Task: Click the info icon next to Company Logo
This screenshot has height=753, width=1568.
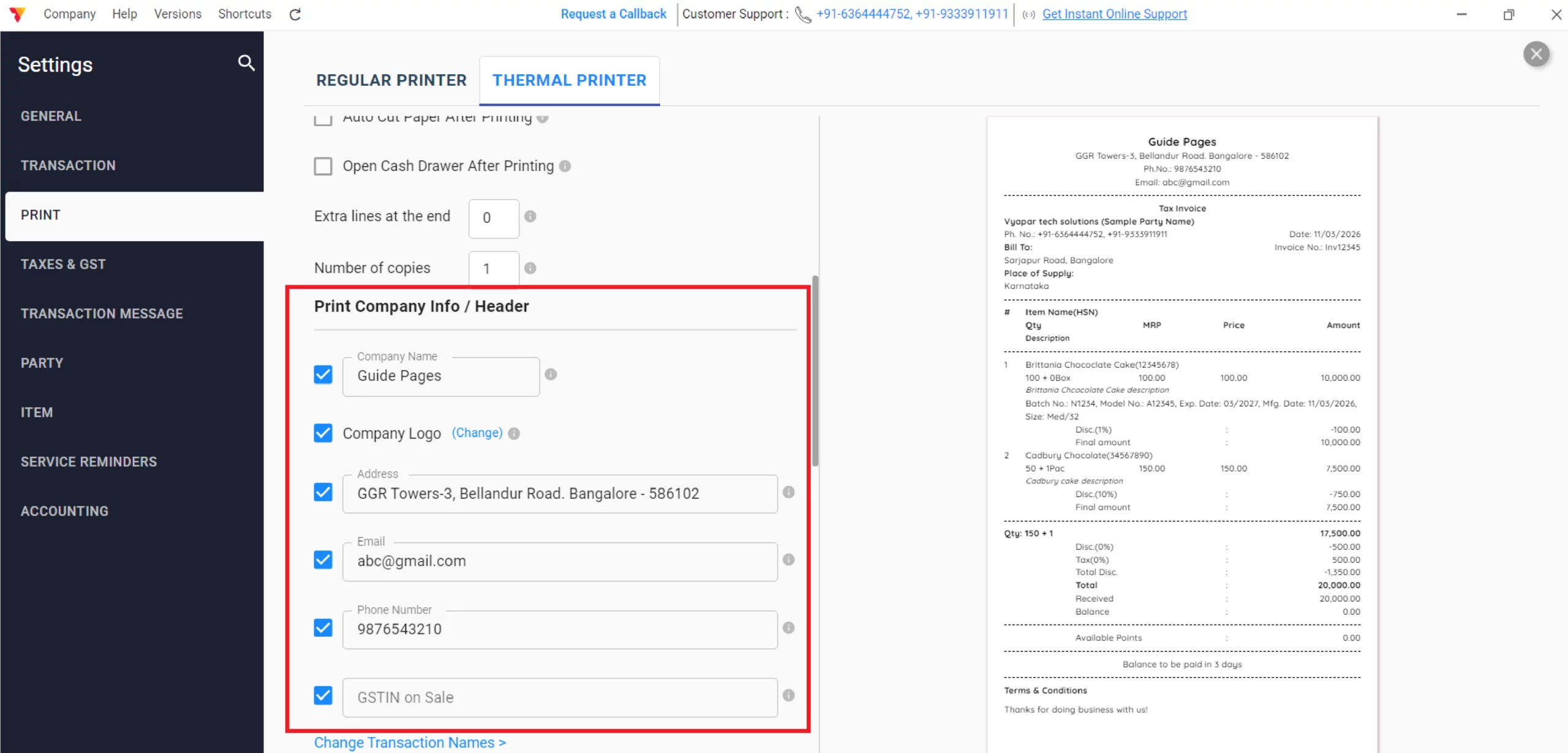Action: (514, 433)
